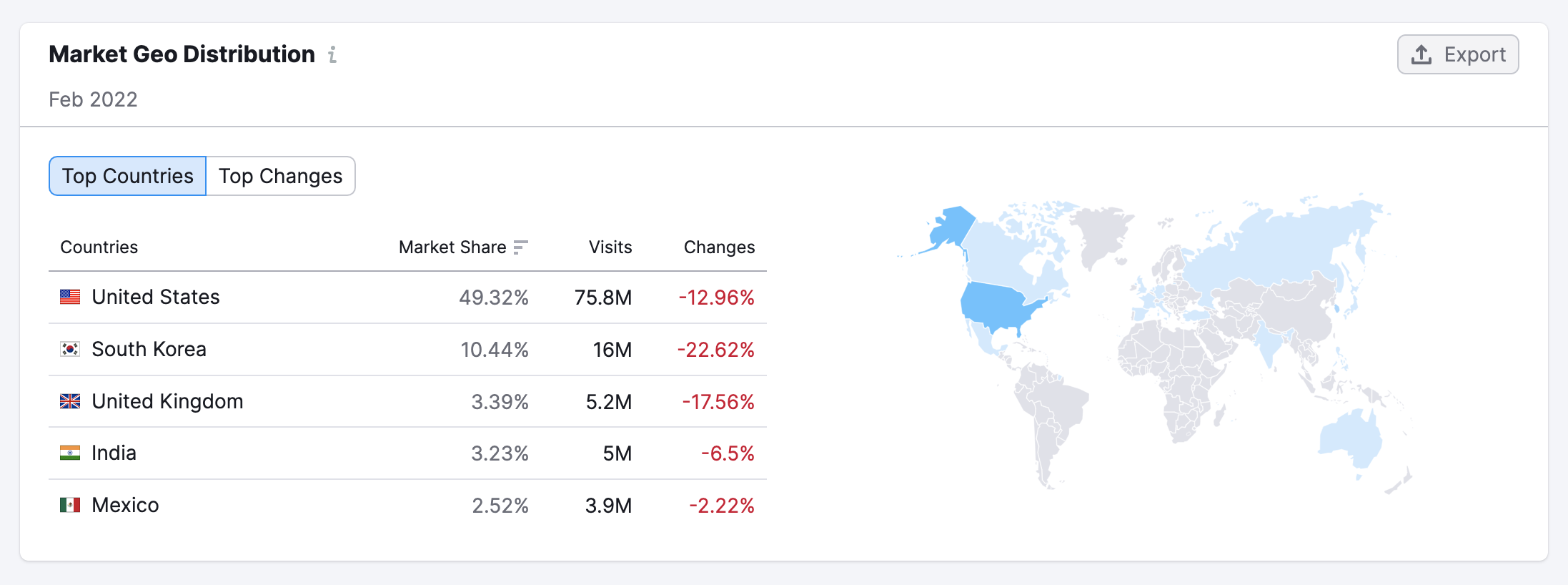The height and width of the screenshot is (585, 1568).
Task: Click the Countries column header
Action: (99, 247)
